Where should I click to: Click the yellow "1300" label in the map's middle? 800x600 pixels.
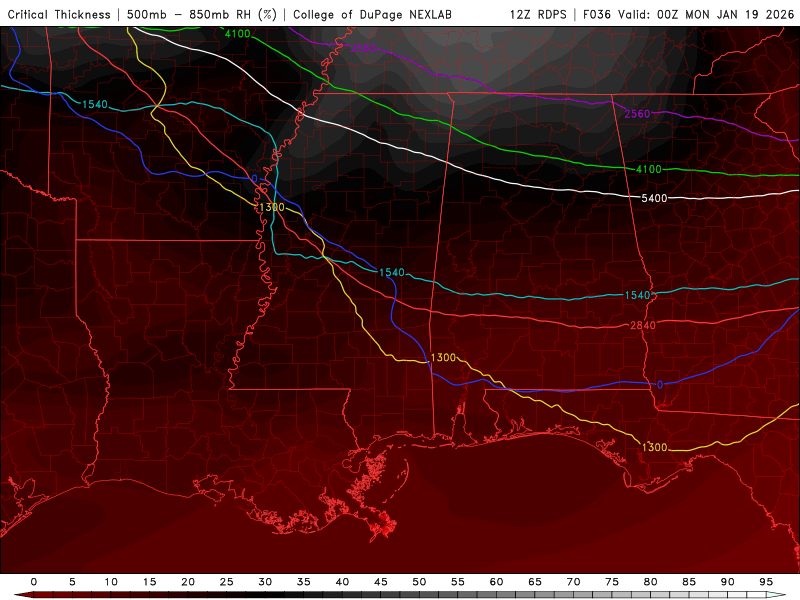pos(443,358)
